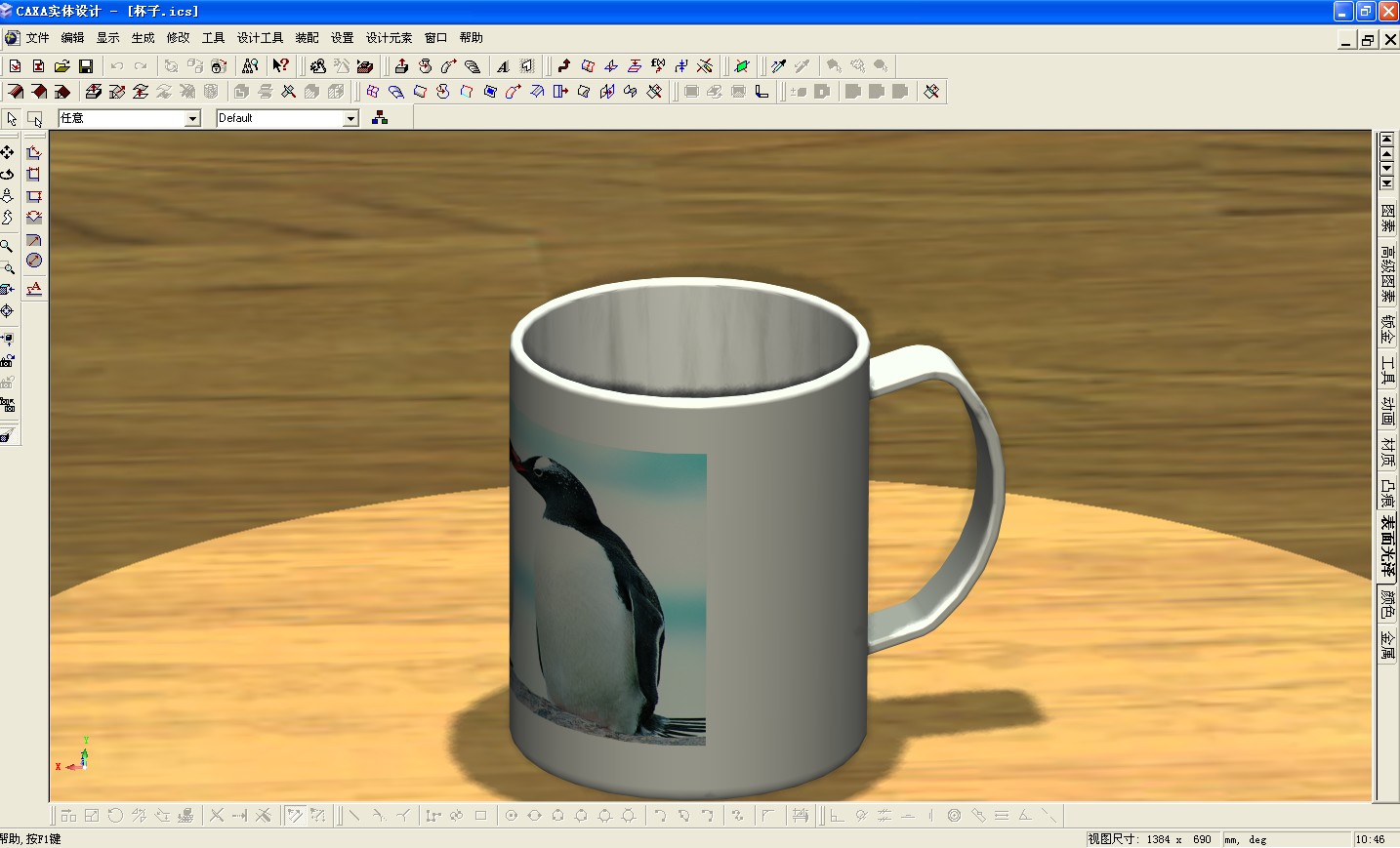Open the 设计元素 menu
1400x848 pixels.
[389, 38]
